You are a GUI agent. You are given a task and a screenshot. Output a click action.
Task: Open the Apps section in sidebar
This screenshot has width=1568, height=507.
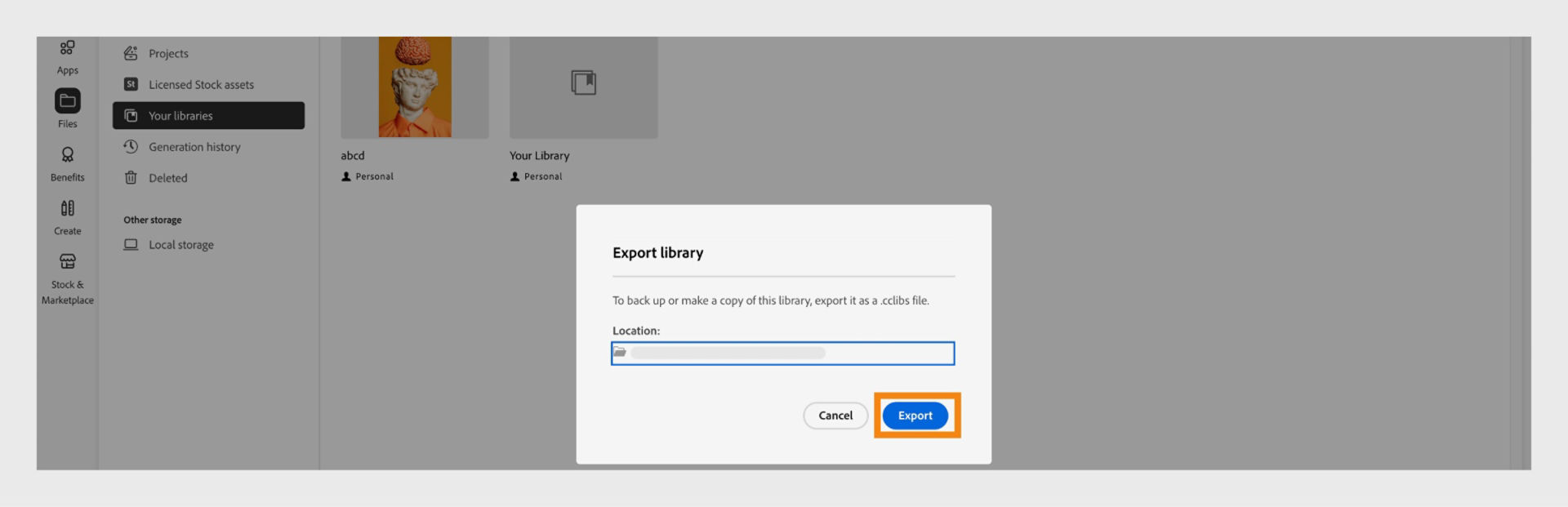tap(68, 57)
